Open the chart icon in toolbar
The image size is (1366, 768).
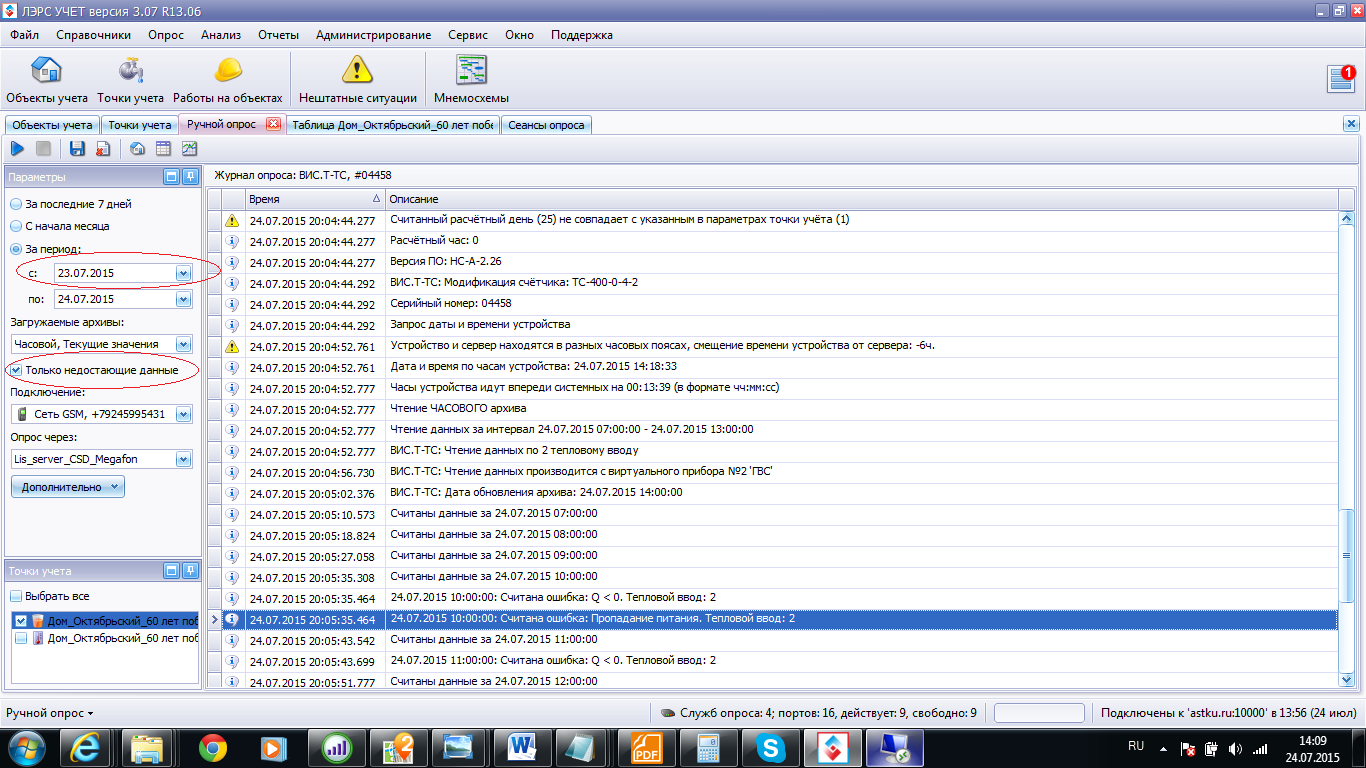pos(189,149)
